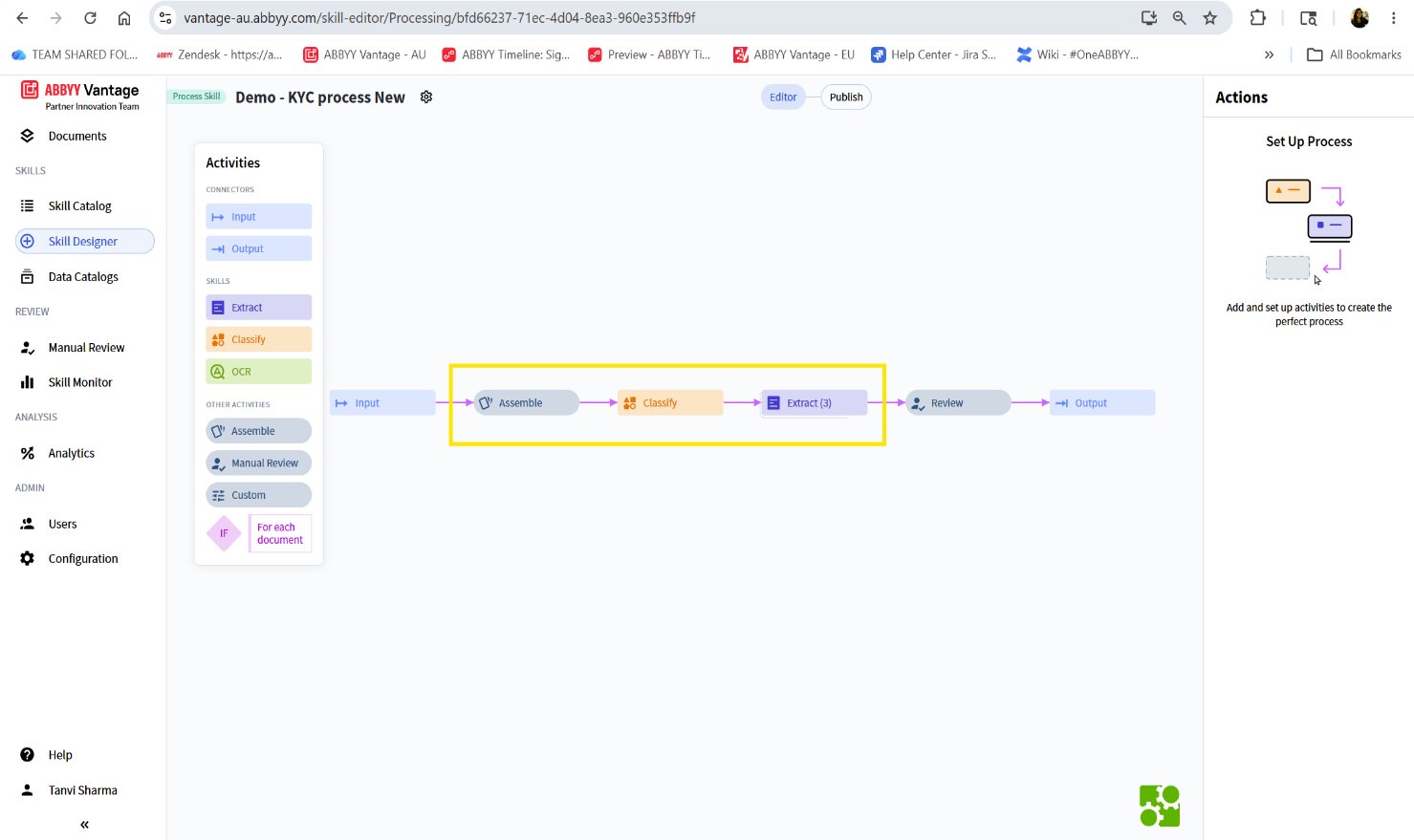Viewport: 1414px width, 840px height.
Task: Open the browser zoom magnifier icon
Action: [x=1180, y=17]
